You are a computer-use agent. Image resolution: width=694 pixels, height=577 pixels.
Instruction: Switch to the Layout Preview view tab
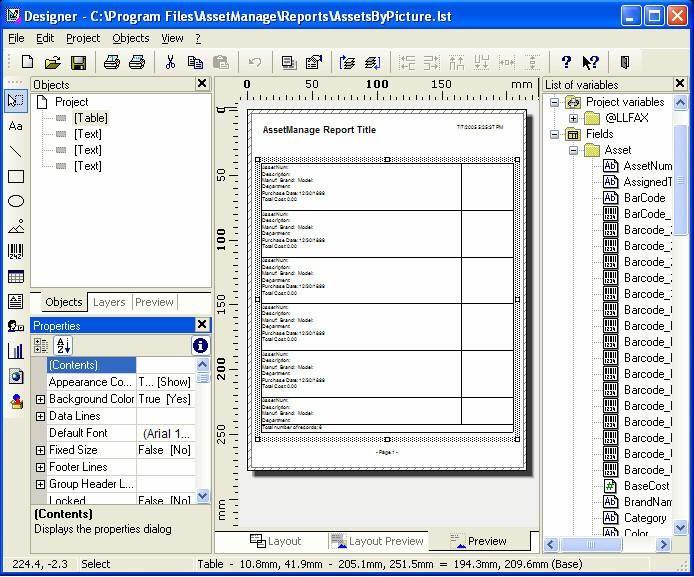pyautogui.click(x=378, y=541)
